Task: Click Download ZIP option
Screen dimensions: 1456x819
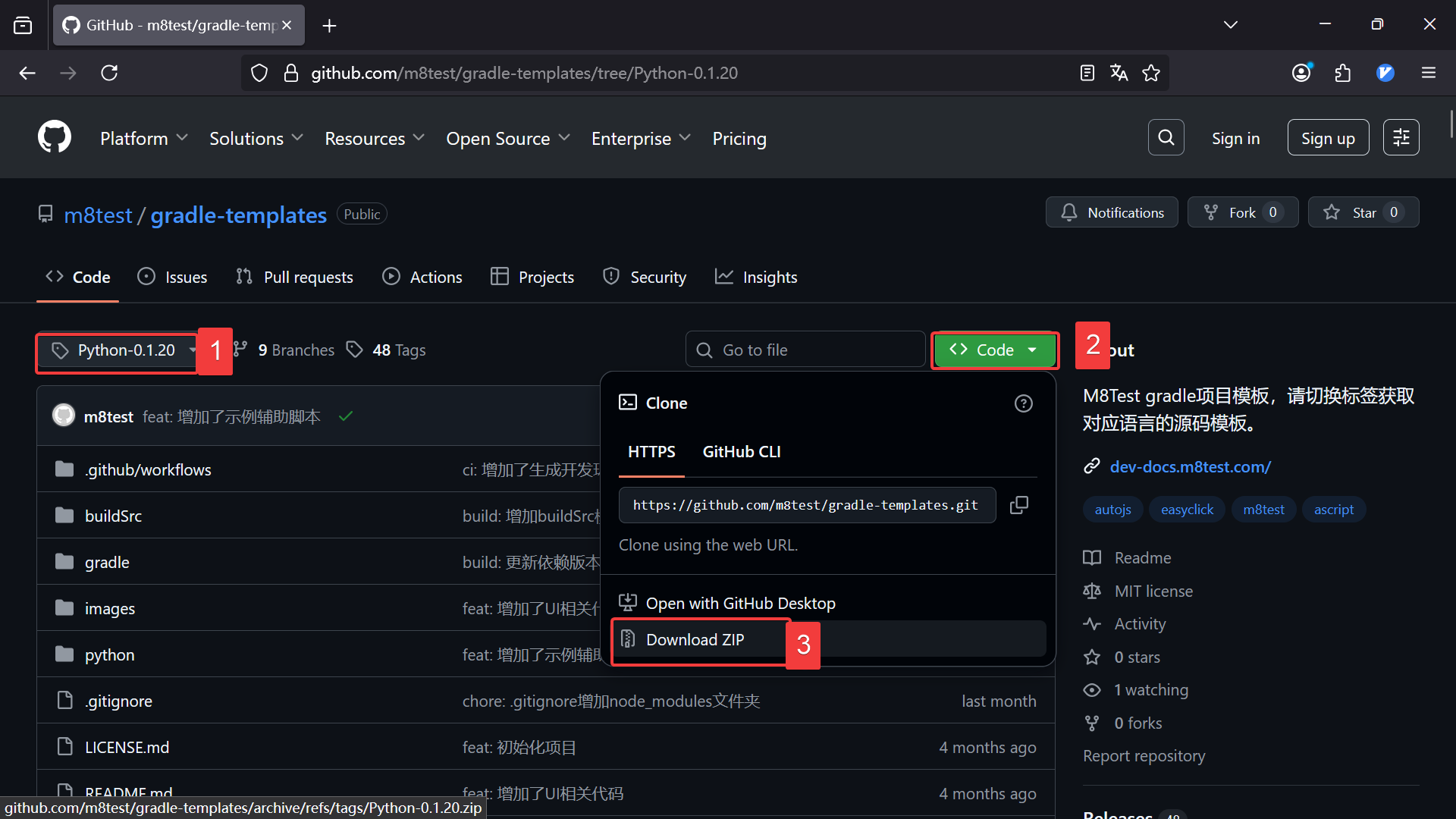Action: (x=695, y=640)
